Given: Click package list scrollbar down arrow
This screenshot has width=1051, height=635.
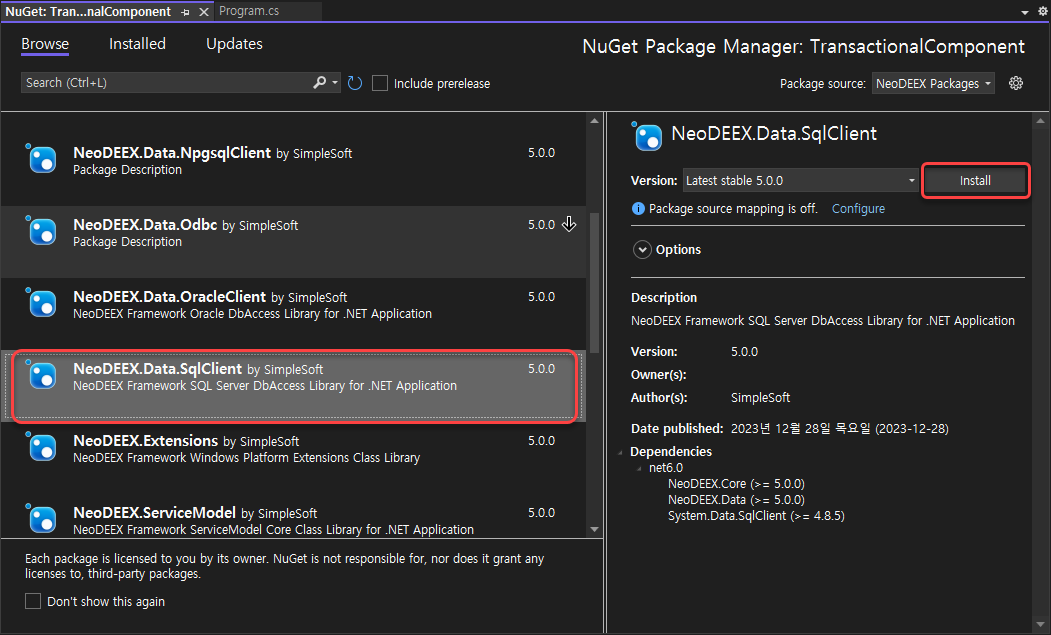Looking at the screenshot, I should click(x=595, y=529).
